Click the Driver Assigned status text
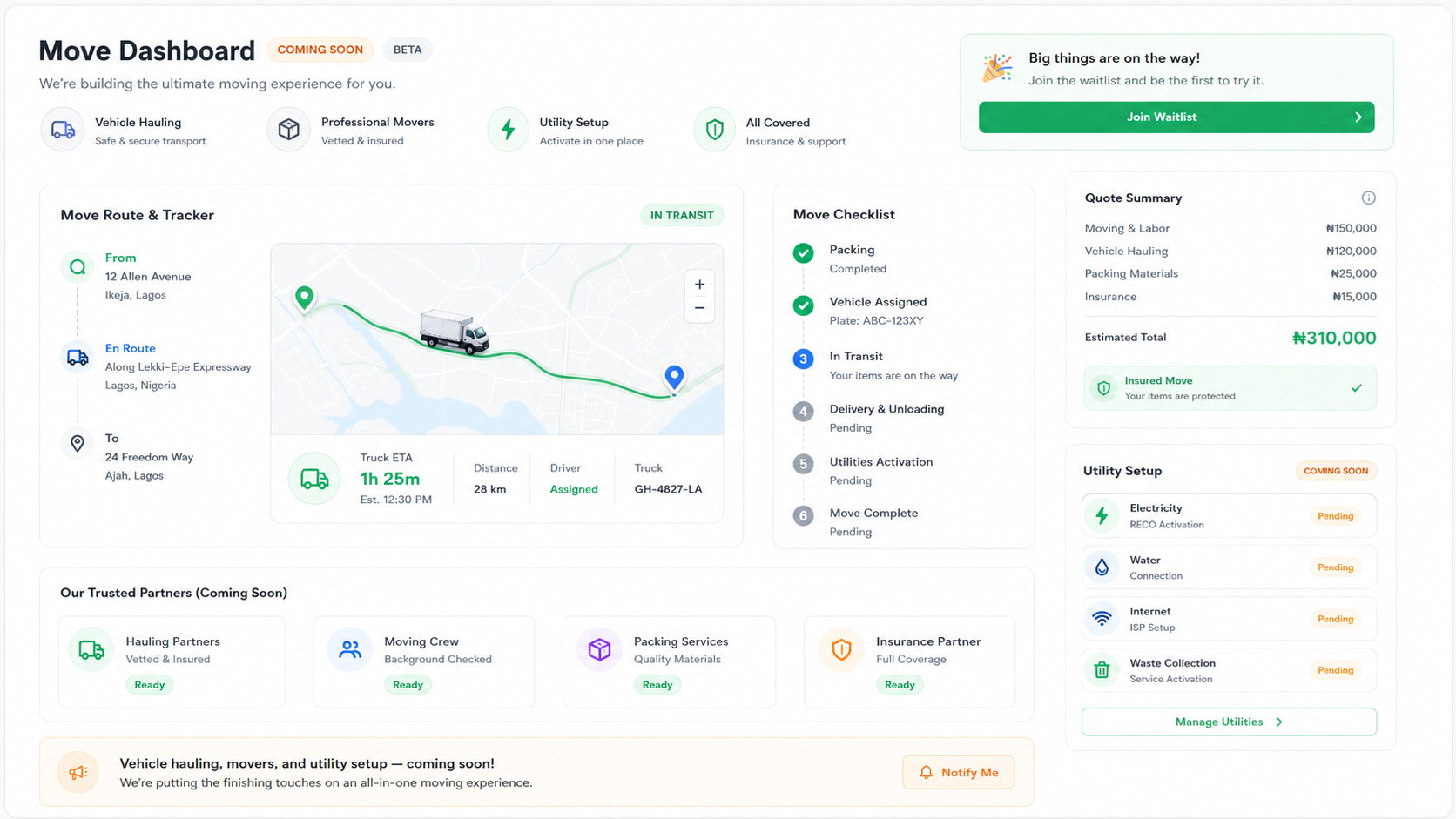 point(574,489)
